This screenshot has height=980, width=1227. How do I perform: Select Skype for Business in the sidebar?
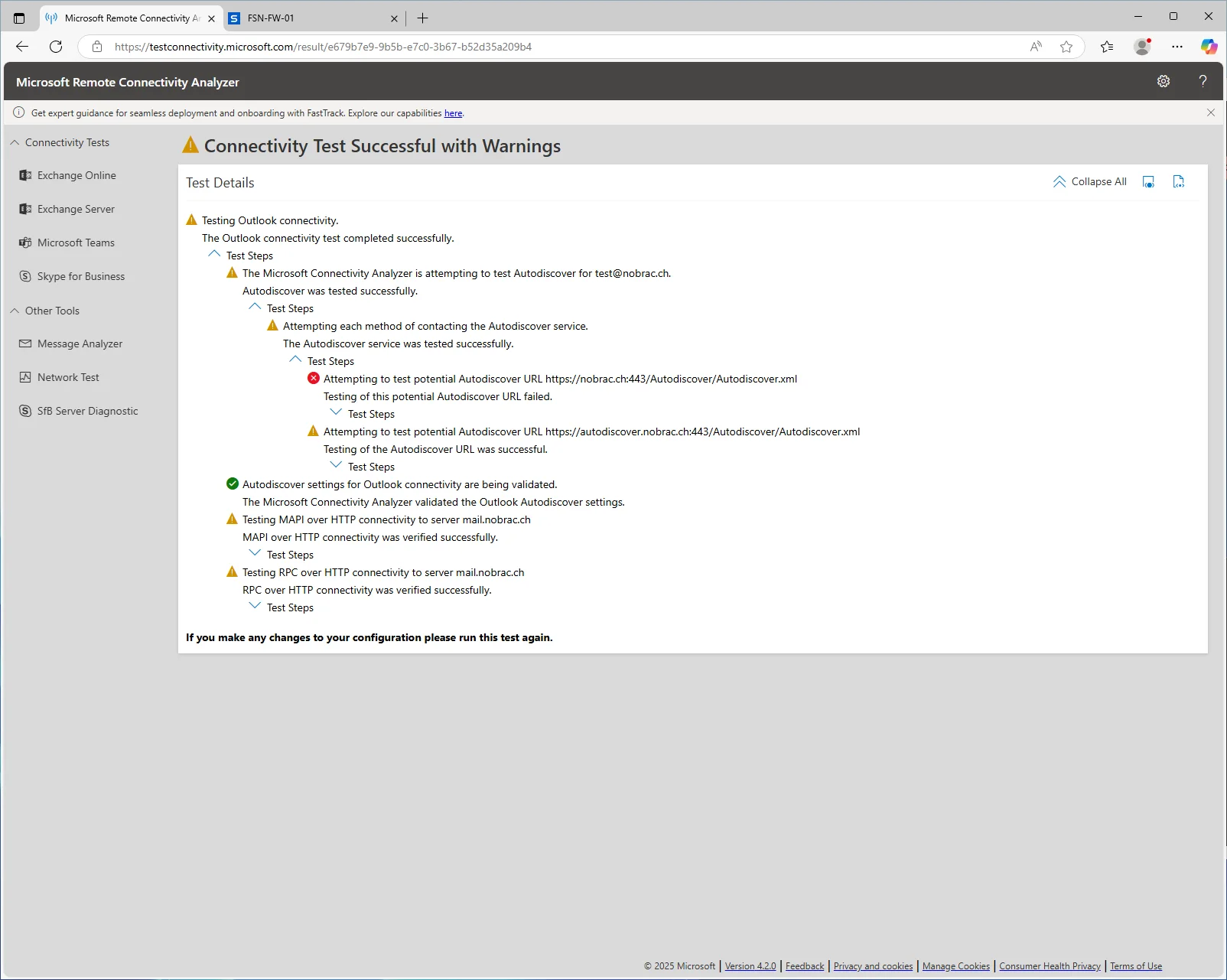[73, 276]
